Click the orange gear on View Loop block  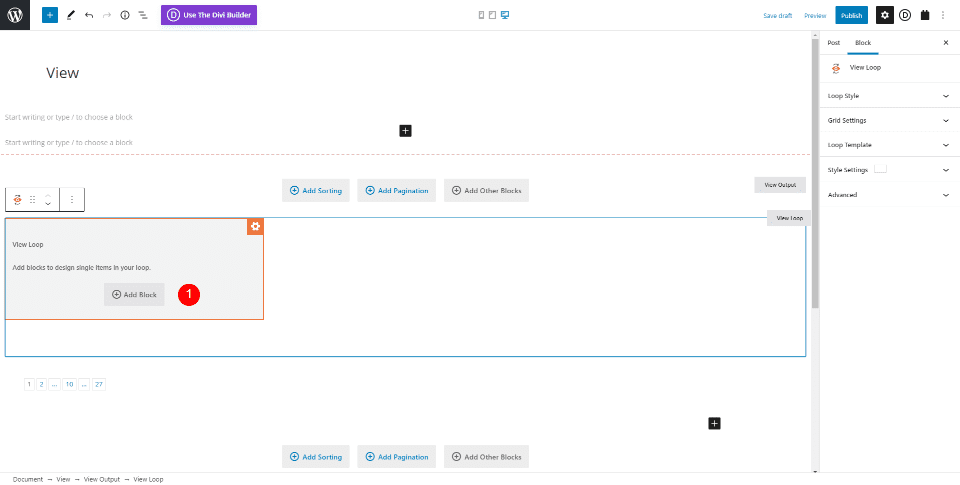pos(255,226)
